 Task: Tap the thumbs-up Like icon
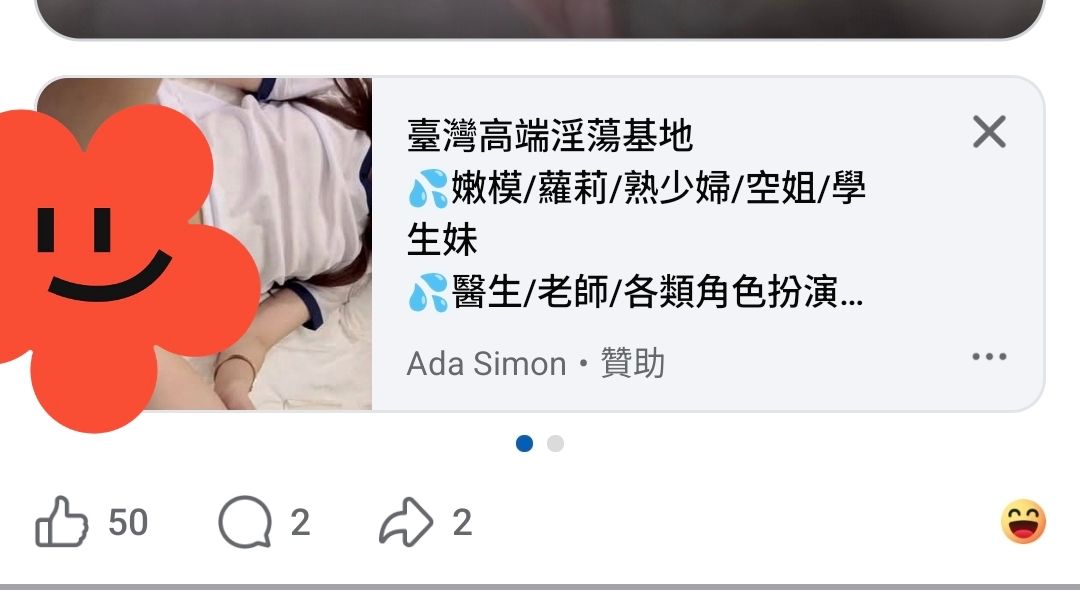[61, 522]
